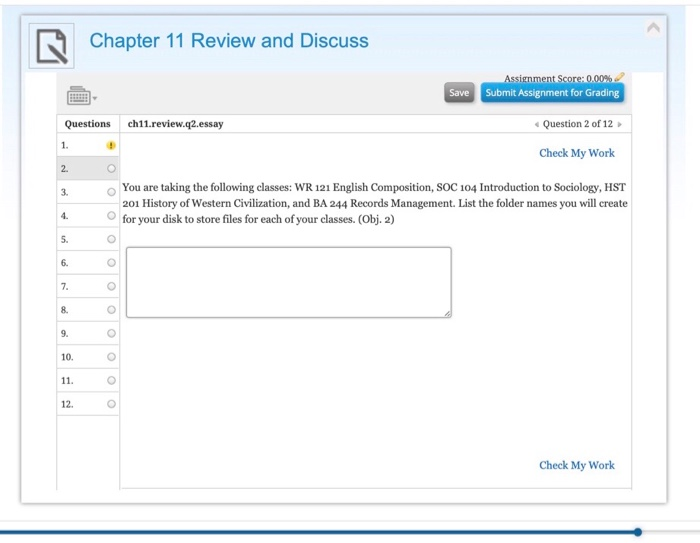
Task: Open question 10 in the list
Action: pyautogui.click(x=88, y=357)
